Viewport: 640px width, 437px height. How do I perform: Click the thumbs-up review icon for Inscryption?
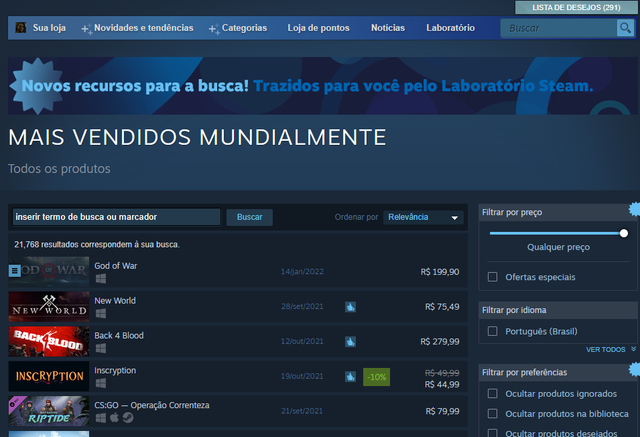pos(350,377)
